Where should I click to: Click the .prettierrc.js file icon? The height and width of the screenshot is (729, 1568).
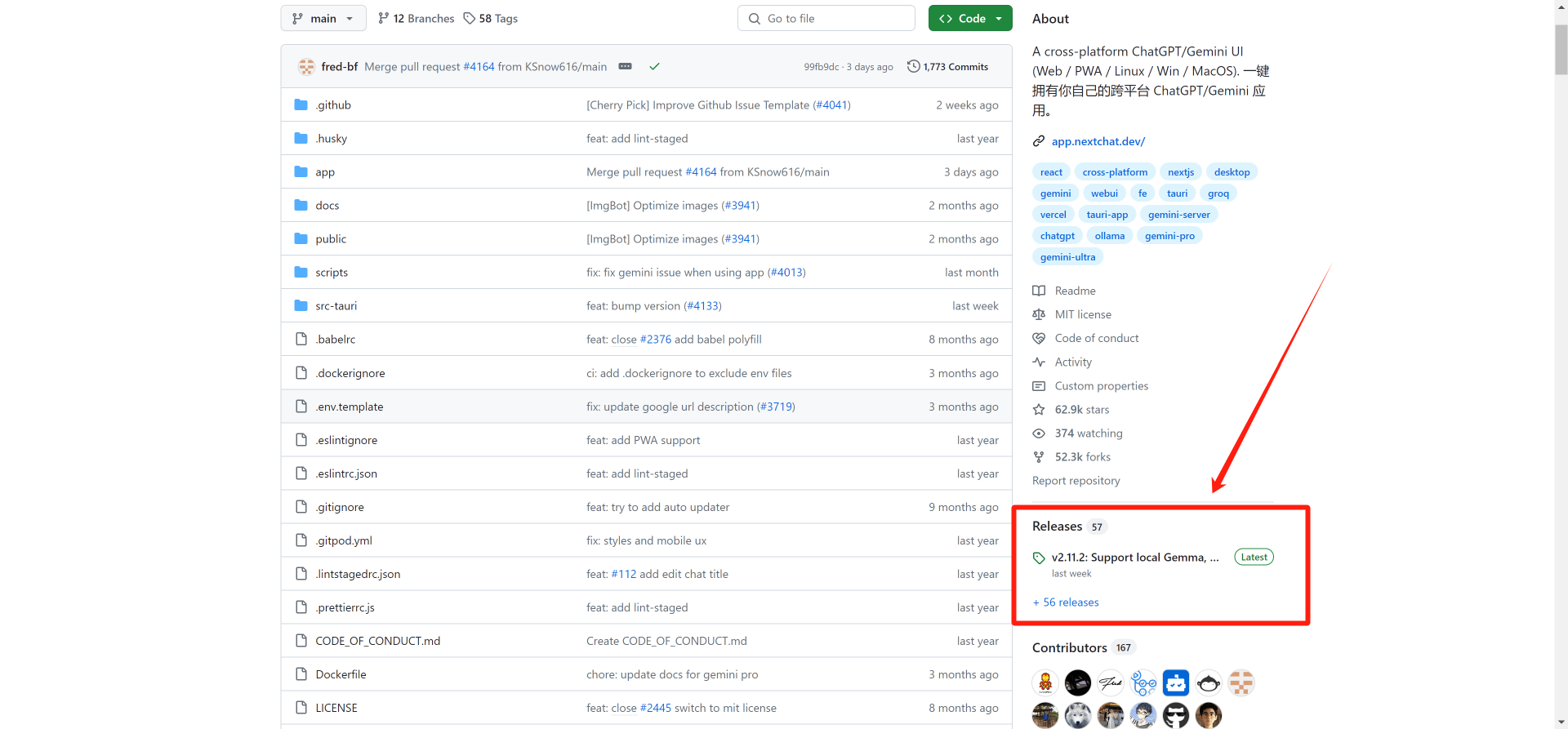(301, 607)
